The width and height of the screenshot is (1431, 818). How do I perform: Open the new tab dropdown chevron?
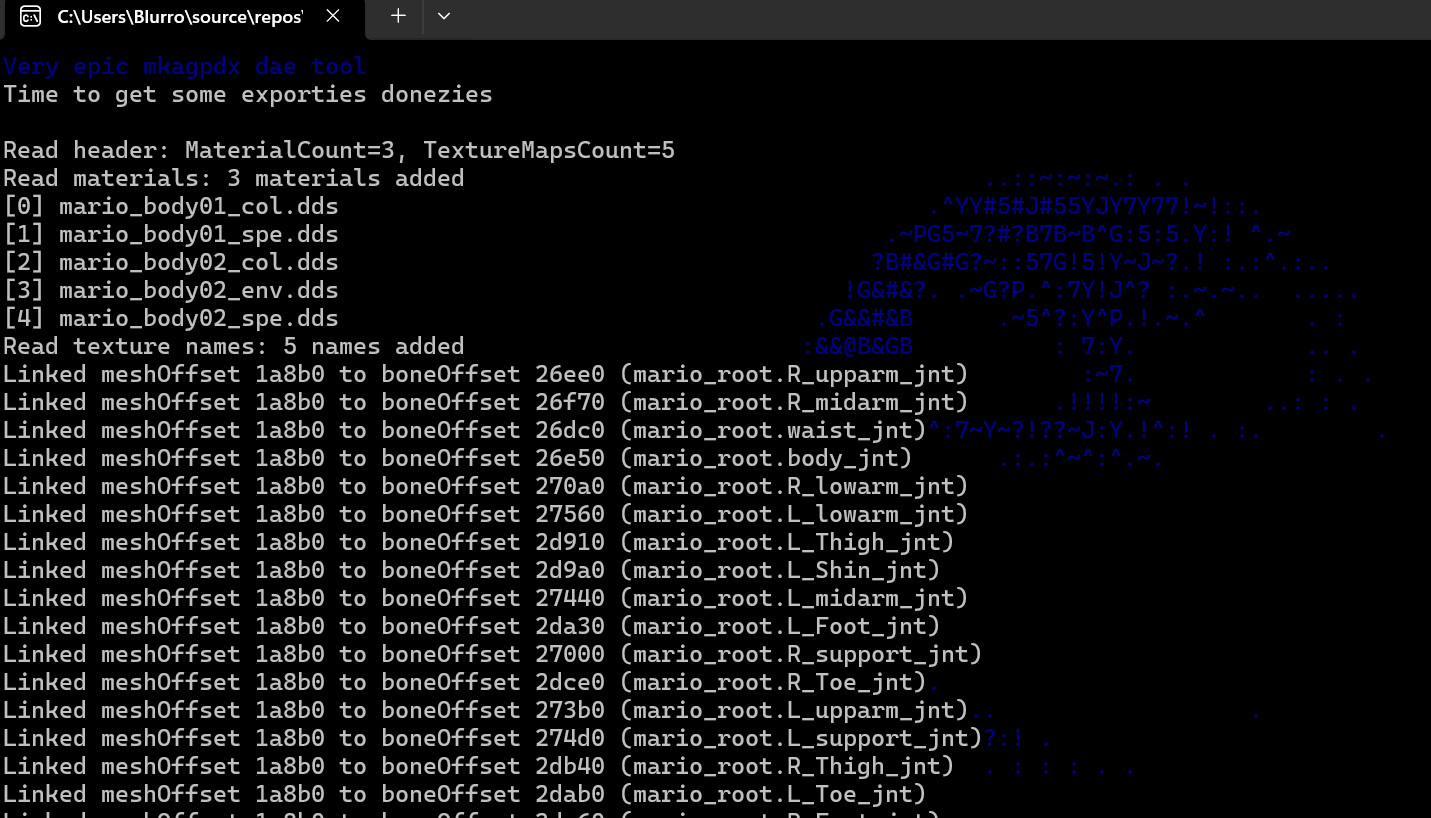click(x=443, y=16)
